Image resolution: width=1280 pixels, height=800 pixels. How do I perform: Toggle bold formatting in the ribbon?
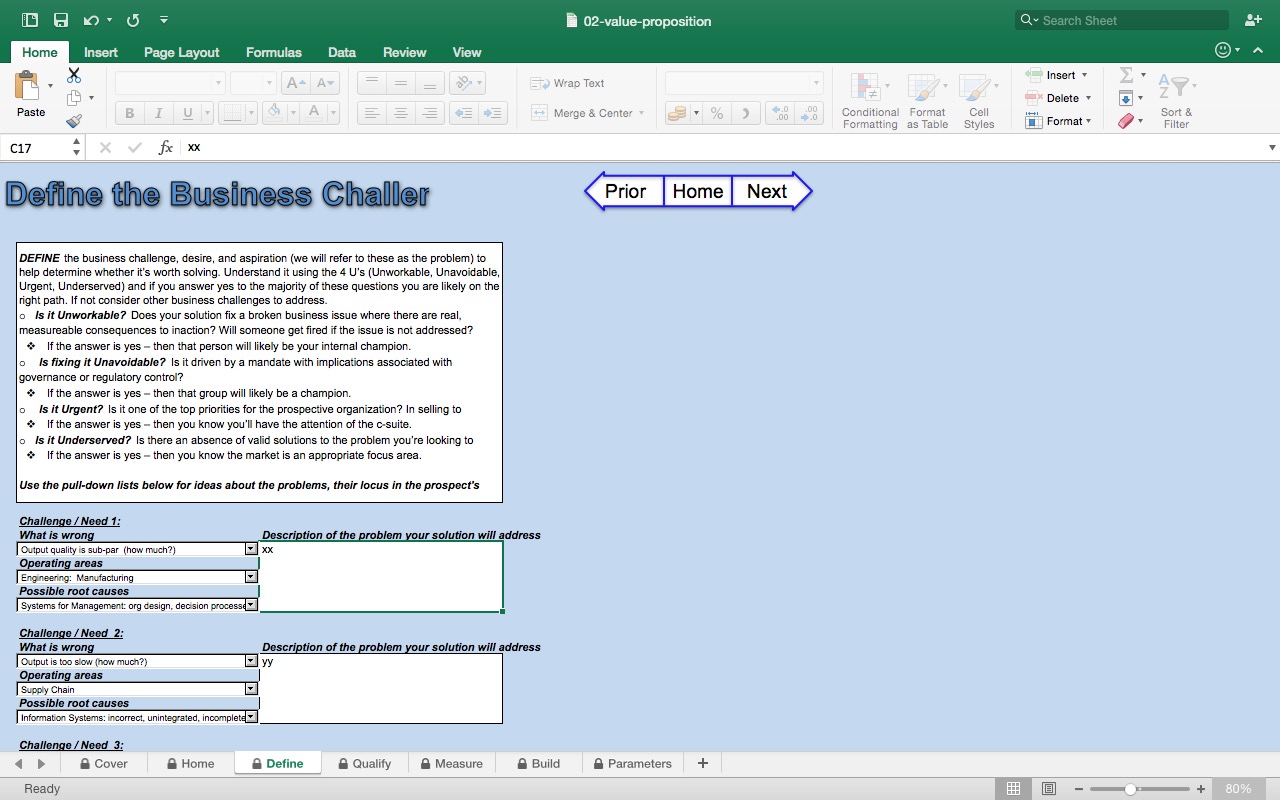coord(128,113)
